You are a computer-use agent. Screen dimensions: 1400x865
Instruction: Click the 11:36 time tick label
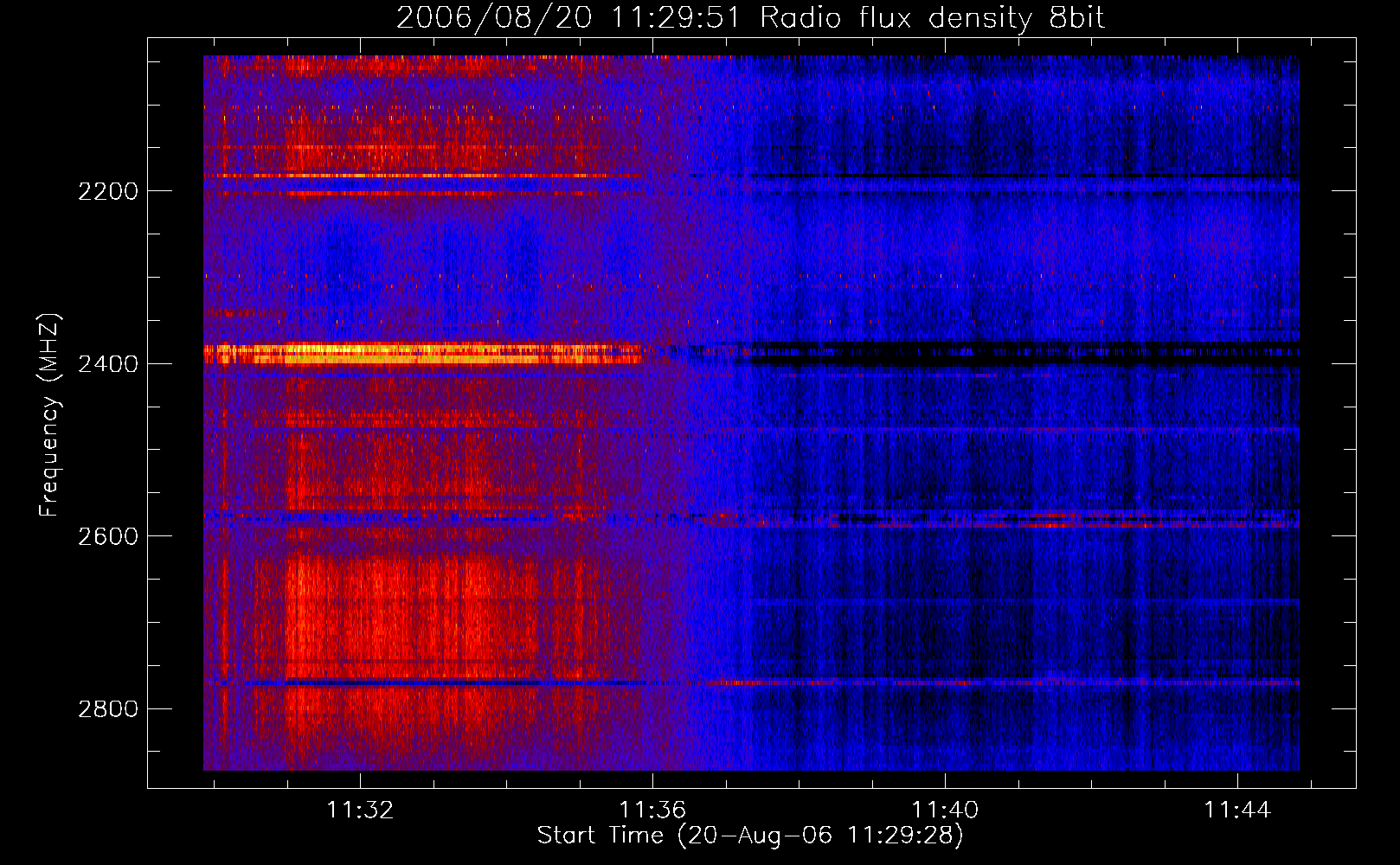652,810
